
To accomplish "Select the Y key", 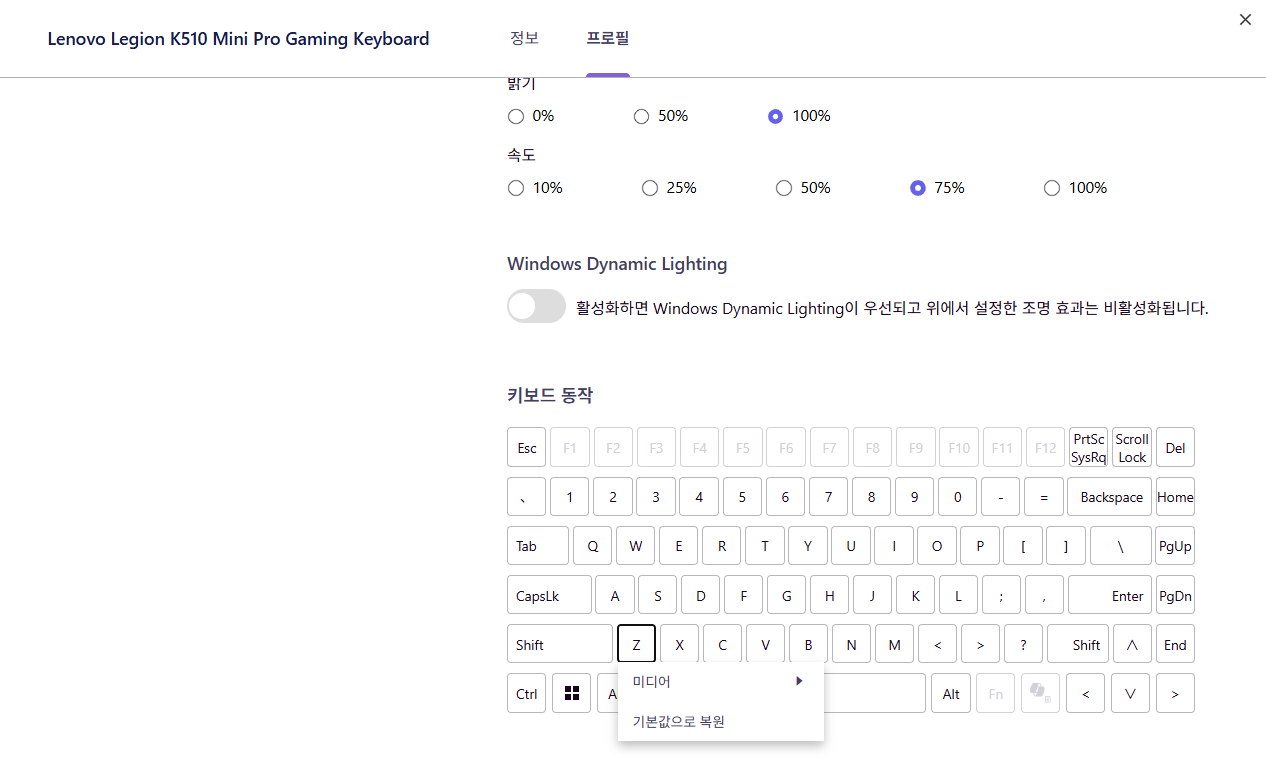I will (807, 545).
